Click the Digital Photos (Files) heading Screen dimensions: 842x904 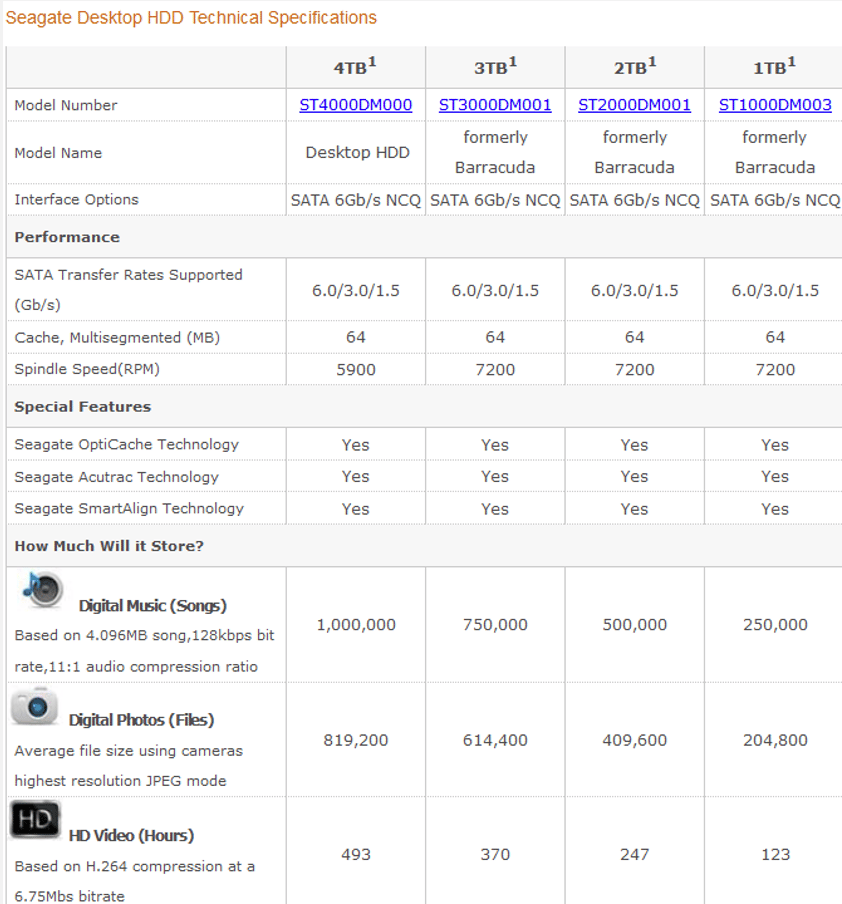pos(141,720)
